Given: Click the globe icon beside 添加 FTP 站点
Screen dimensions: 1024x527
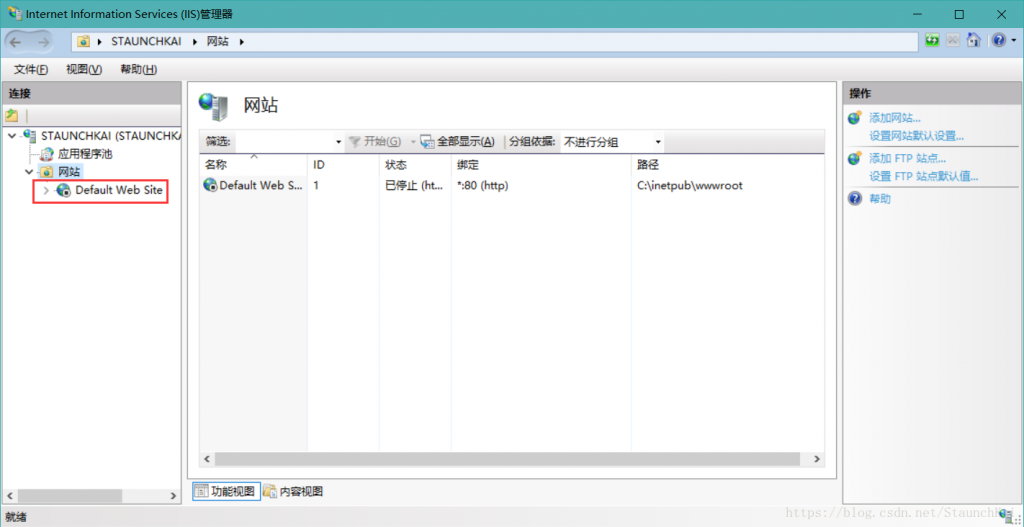Looking at the screenshot, I should (x=854, y=159).
